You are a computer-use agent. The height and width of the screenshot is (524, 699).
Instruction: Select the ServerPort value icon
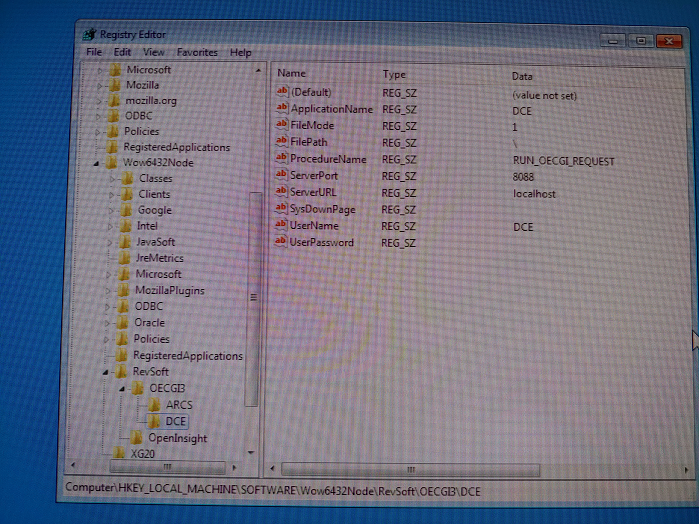click(x=281, y=175)
